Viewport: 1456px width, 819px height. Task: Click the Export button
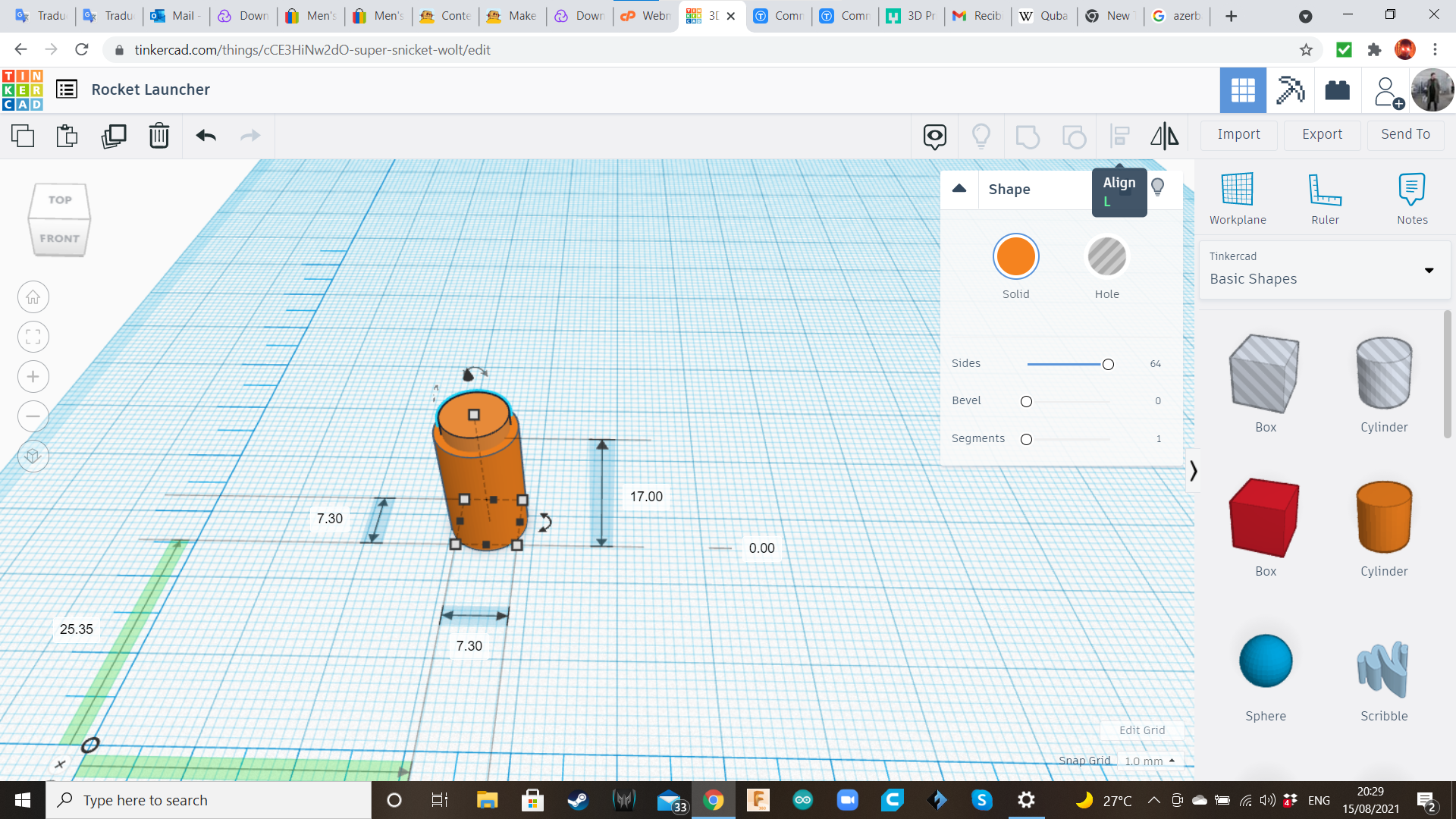pyautogui.click(x=1322, y=134)
